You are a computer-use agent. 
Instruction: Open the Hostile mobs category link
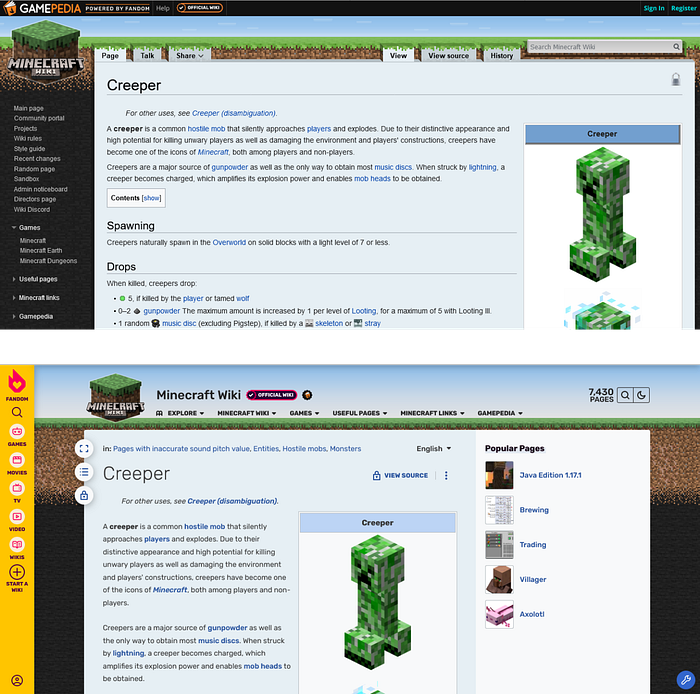(304, 449)
